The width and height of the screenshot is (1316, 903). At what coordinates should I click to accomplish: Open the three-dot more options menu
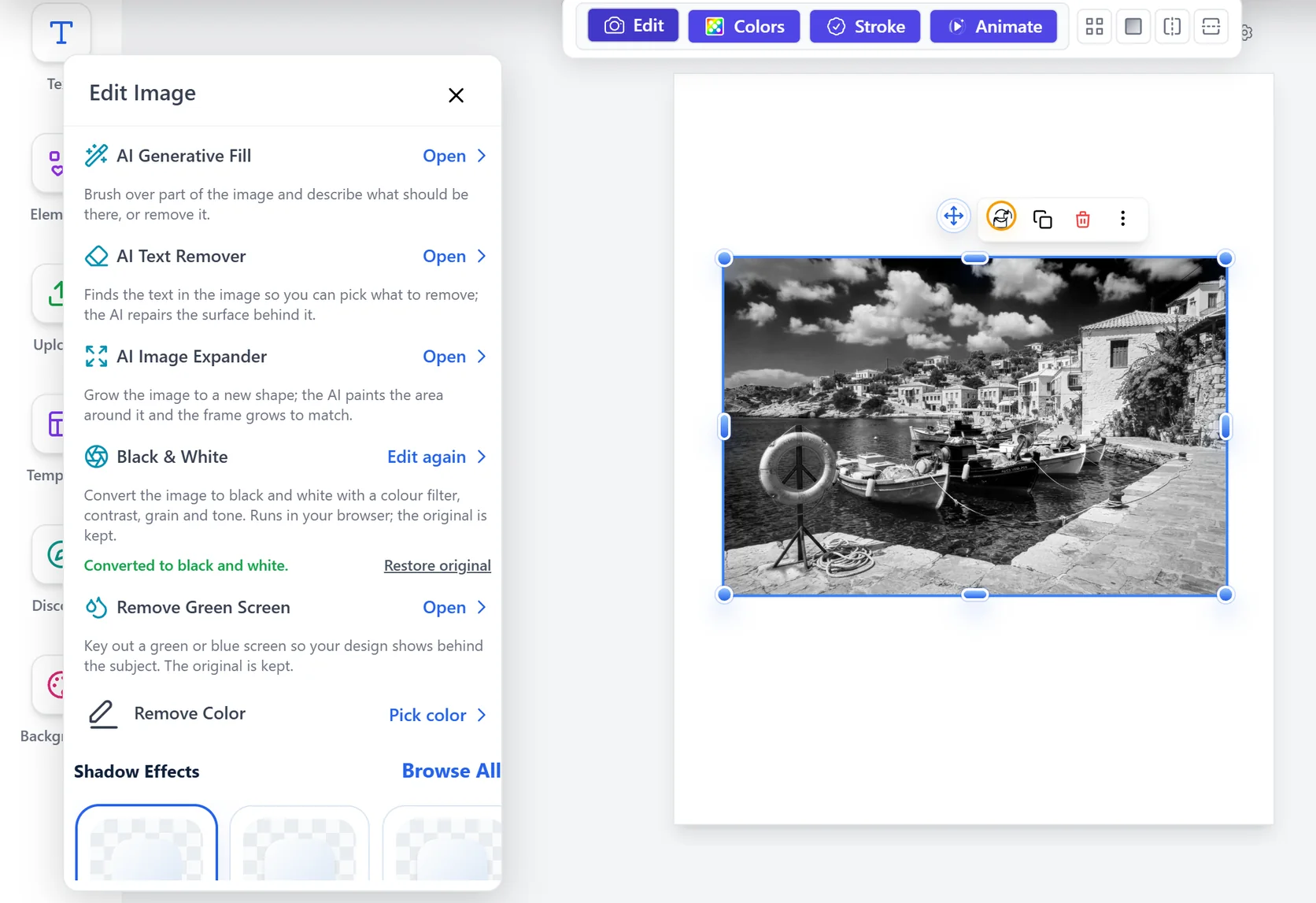[x=1123, y=218]
